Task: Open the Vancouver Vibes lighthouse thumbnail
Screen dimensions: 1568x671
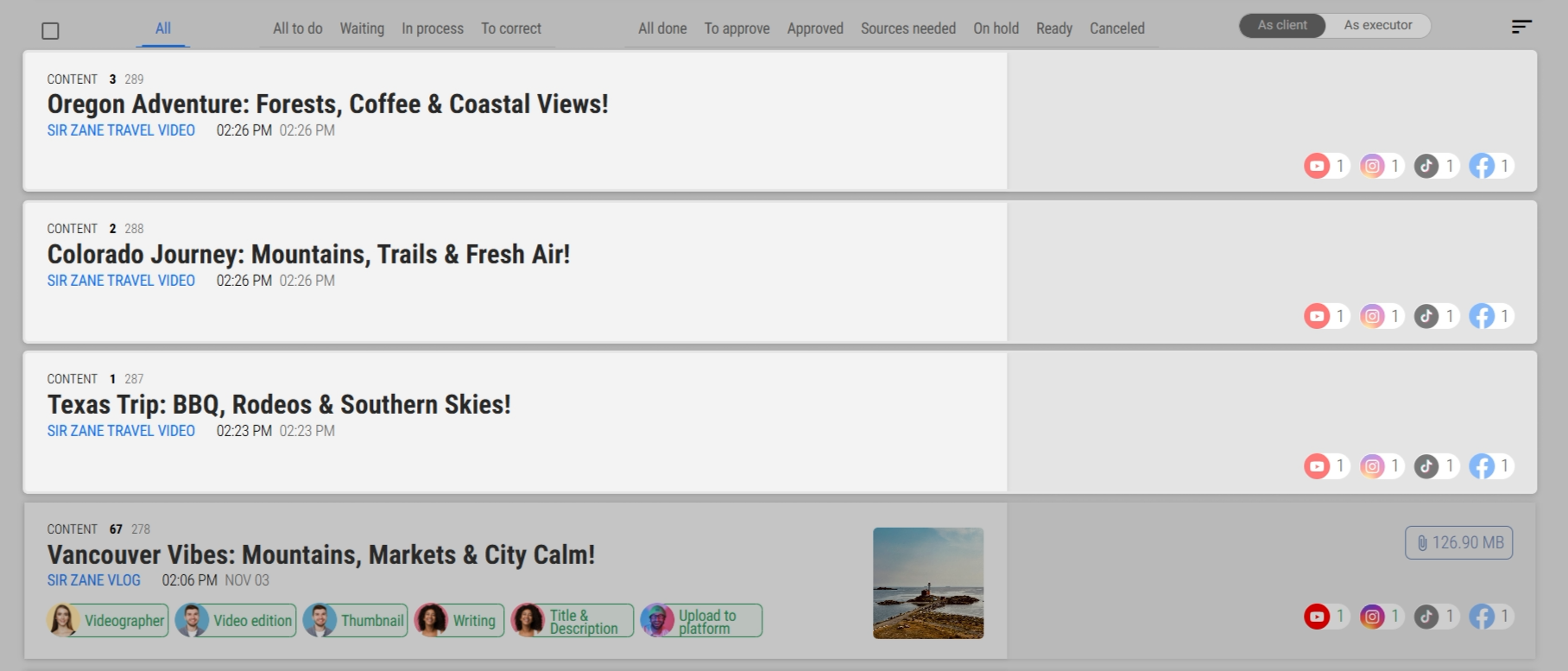Action: click(x=928, y=583)
